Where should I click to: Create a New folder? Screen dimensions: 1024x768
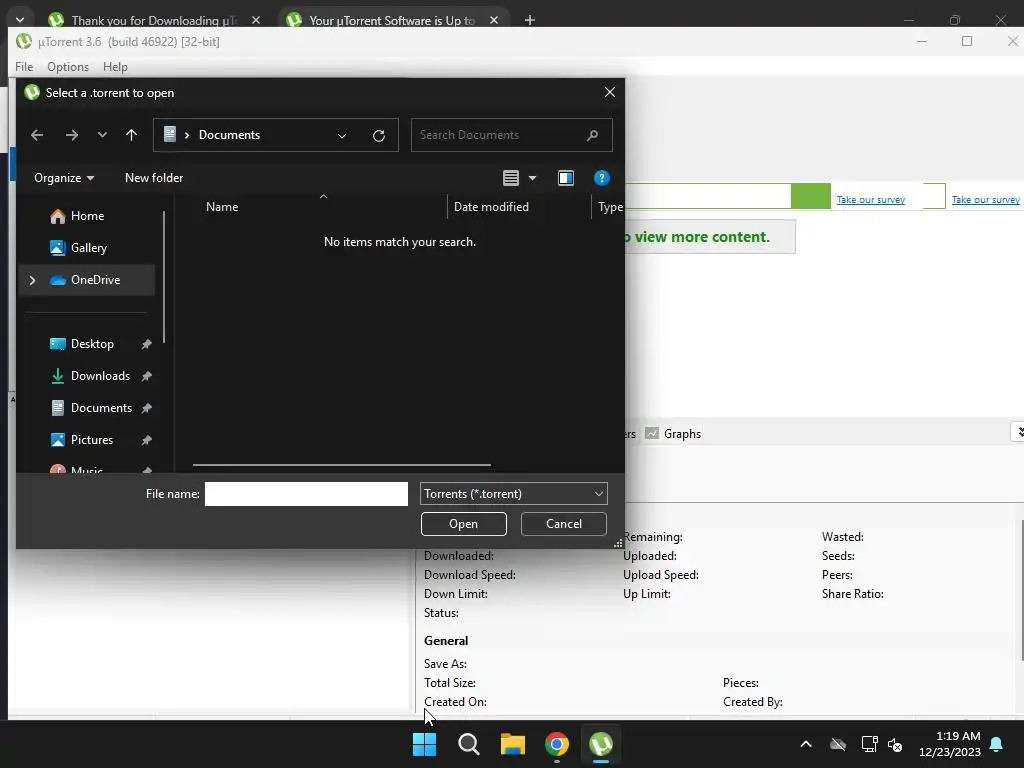pos(153,178)
